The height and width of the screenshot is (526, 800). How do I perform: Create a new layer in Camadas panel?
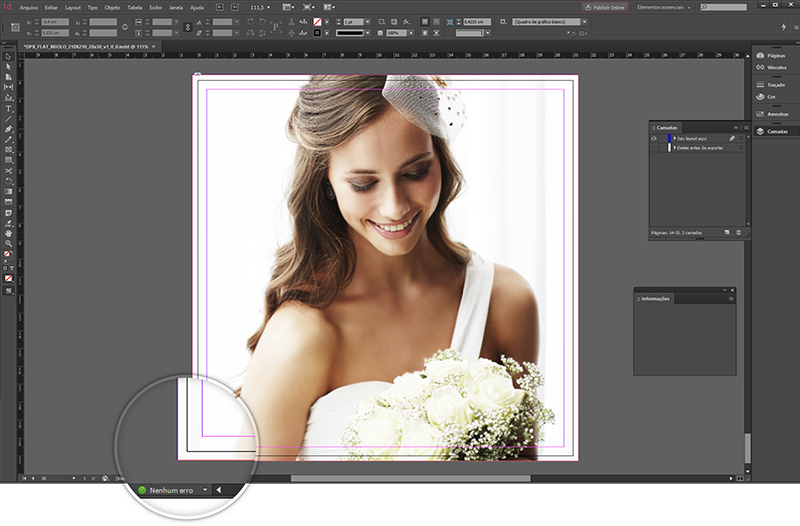[x=725, y=232]
